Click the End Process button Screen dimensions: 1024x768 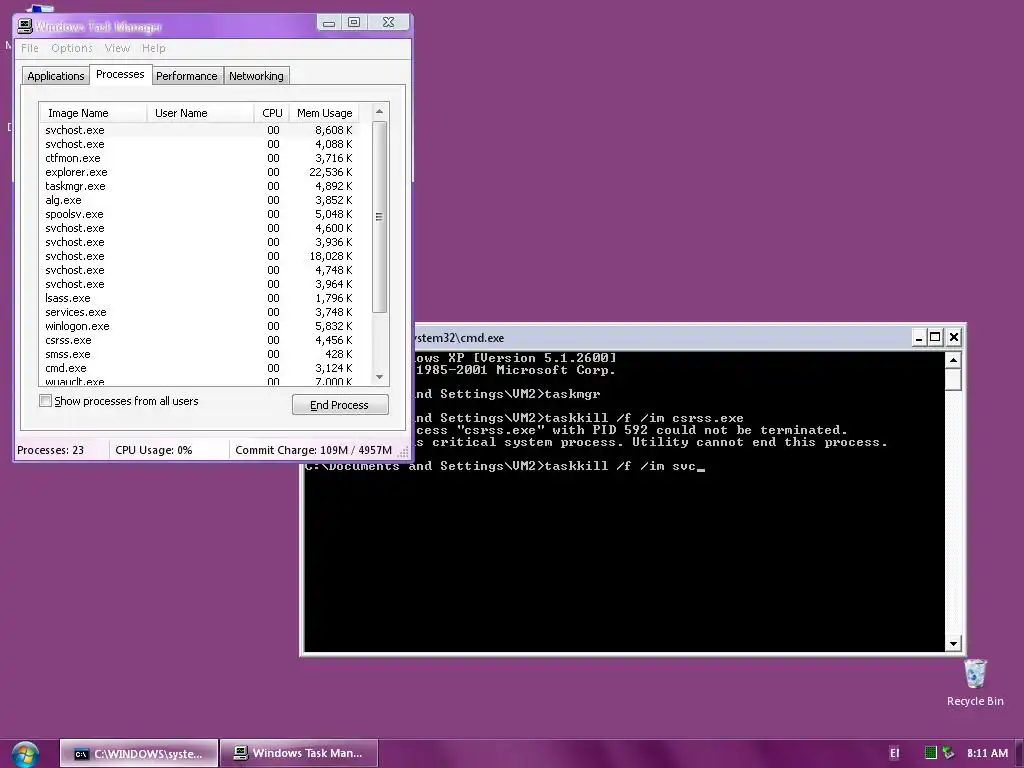pos(340,405)
